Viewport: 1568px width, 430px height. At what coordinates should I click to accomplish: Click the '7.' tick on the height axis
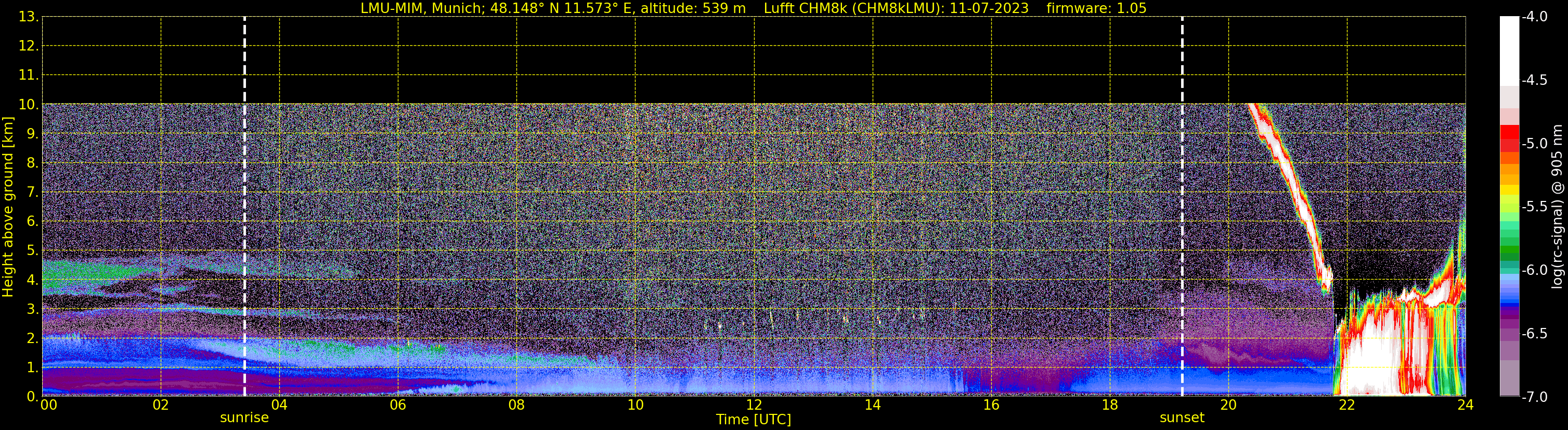[32, 193]
